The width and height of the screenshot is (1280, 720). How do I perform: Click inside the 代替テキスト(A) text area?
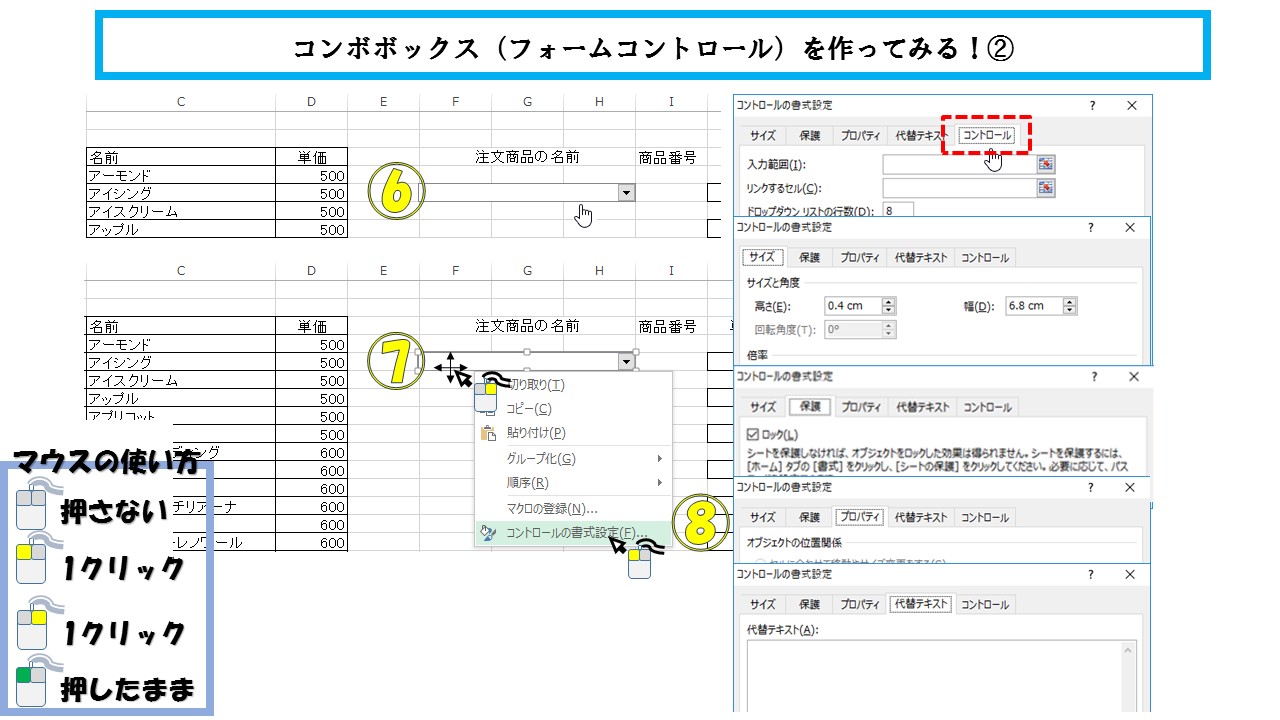coord(933,676)
